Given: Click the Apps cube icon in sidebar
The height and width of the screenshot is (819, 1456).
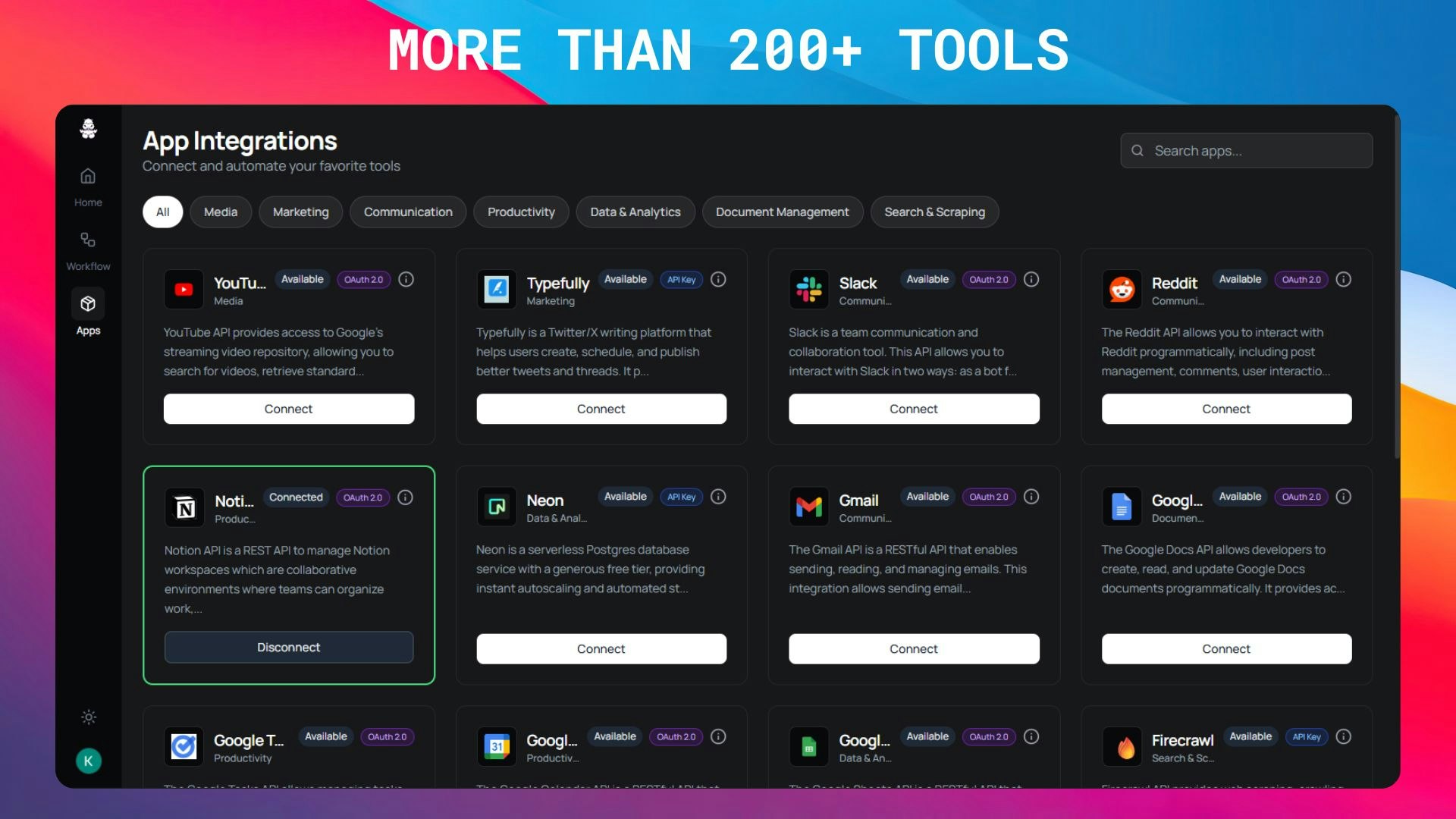Looking at the screenshot, I should click(88, 304).
